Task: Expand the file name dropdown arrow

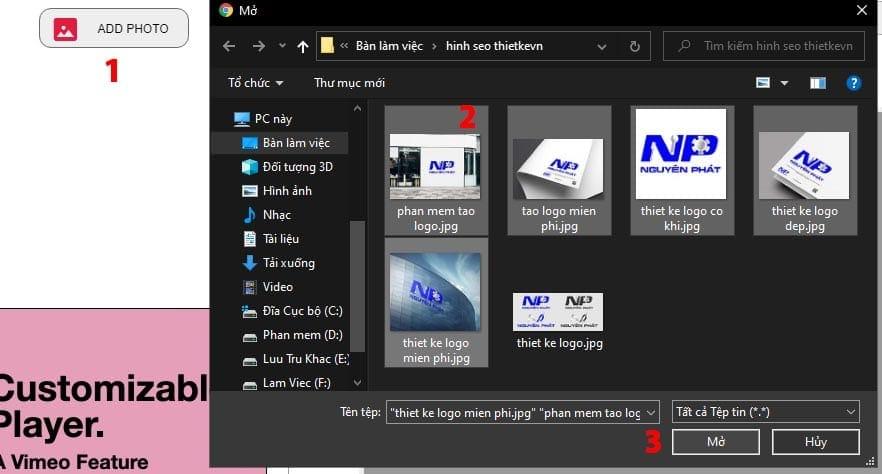Action: click(x=651, y=413)
